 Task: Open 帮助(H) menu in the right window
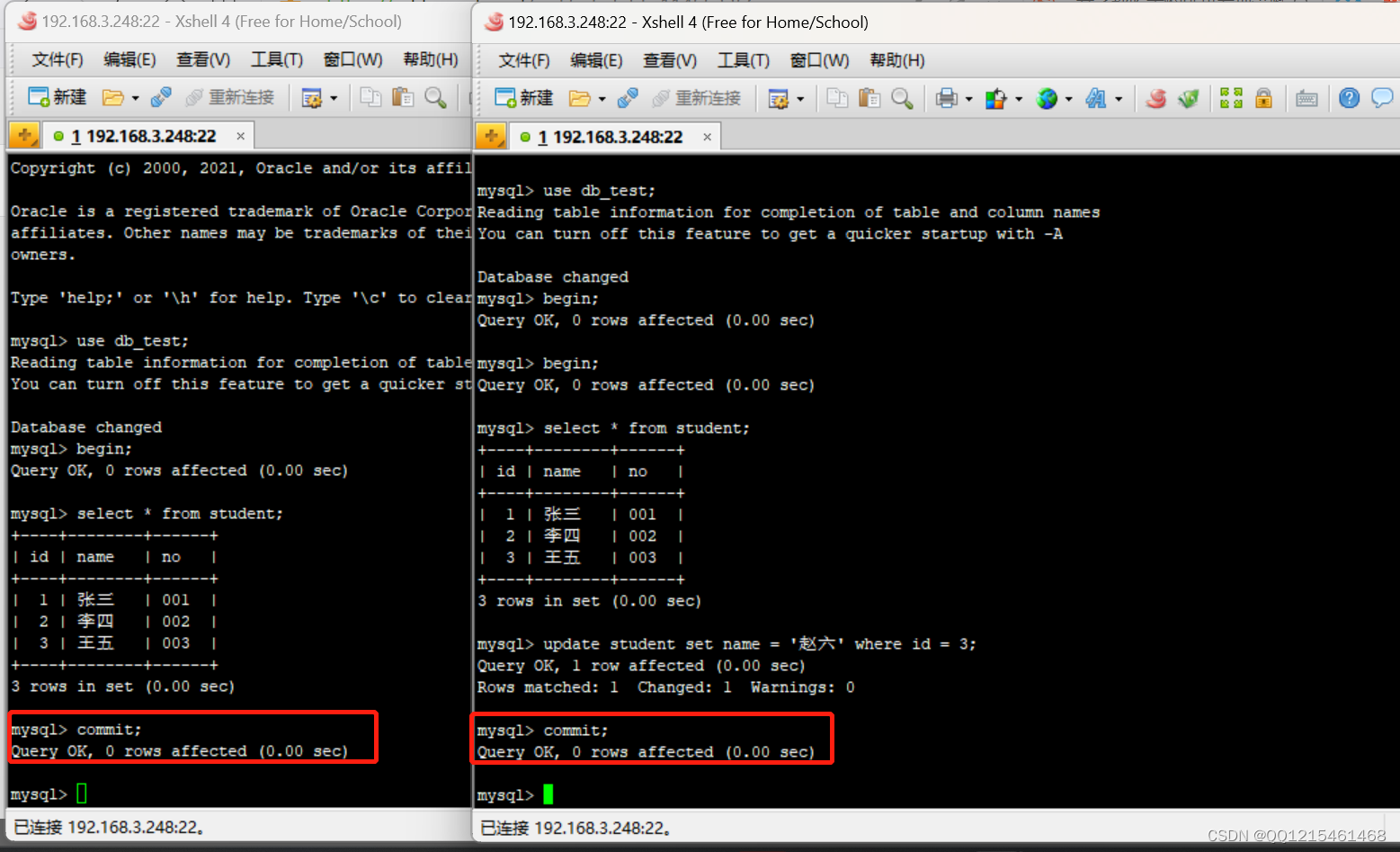(x=897, y=60)
